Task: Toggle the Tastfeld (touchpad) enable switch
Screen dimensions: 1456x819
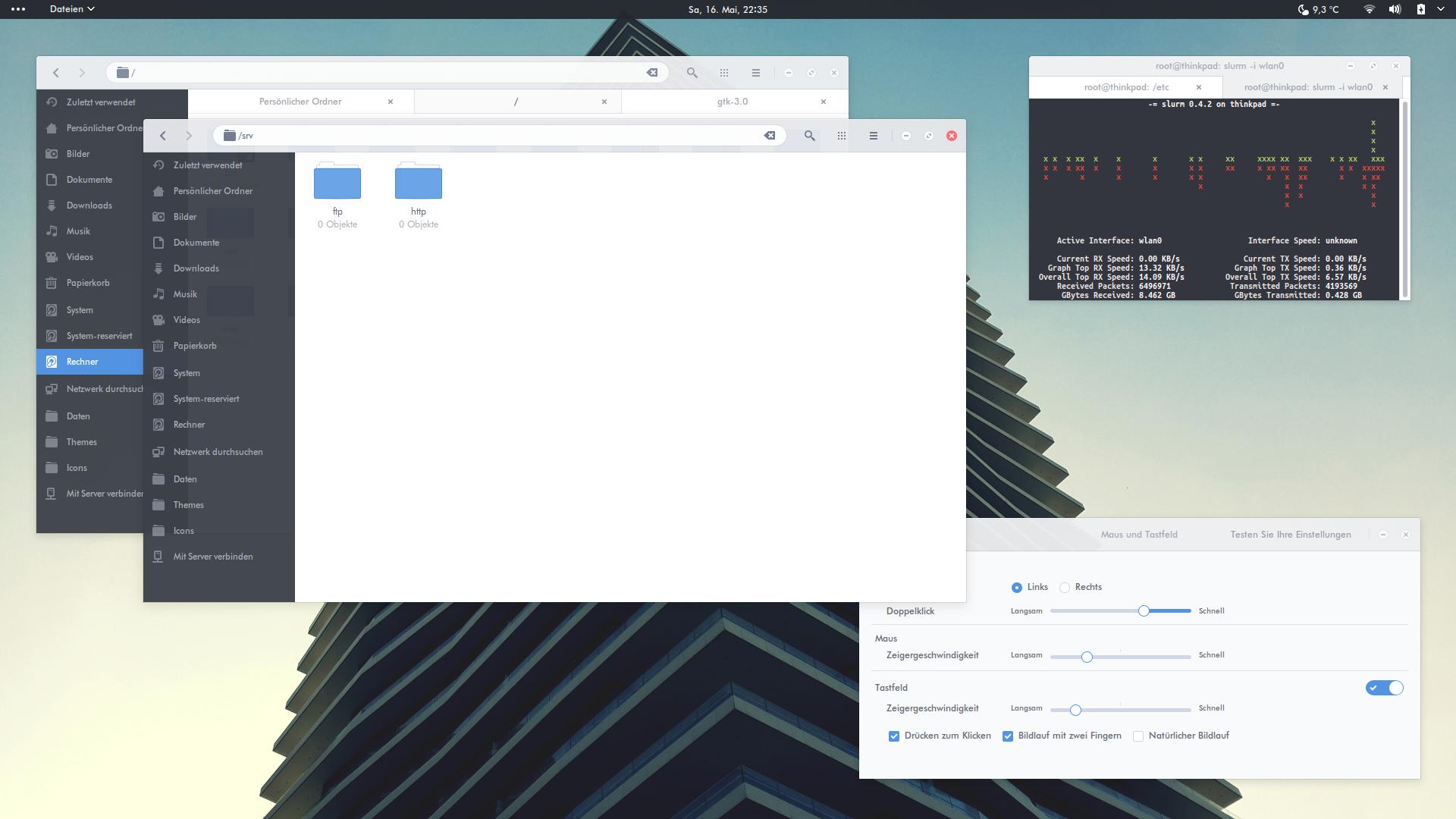Action: pyautogui.click(x=1384, y=687)
